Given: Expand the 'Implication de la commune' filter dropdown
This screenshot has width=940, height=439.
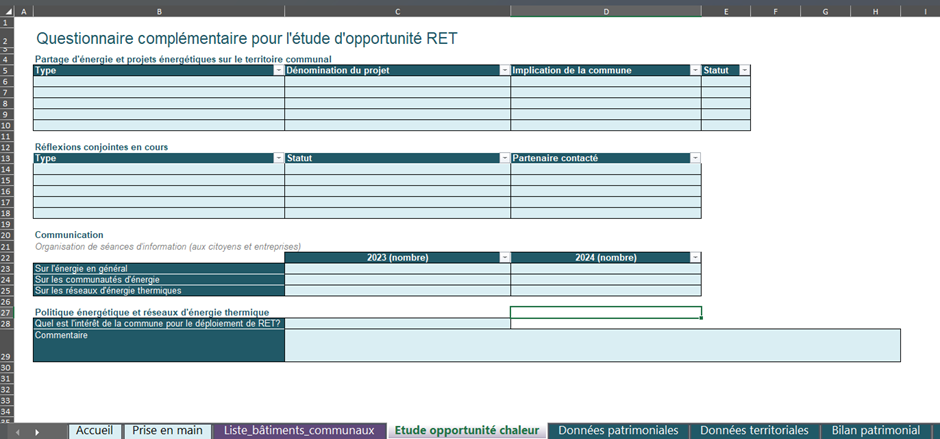Looking at the screenshot, I should (x=695, y=71).
